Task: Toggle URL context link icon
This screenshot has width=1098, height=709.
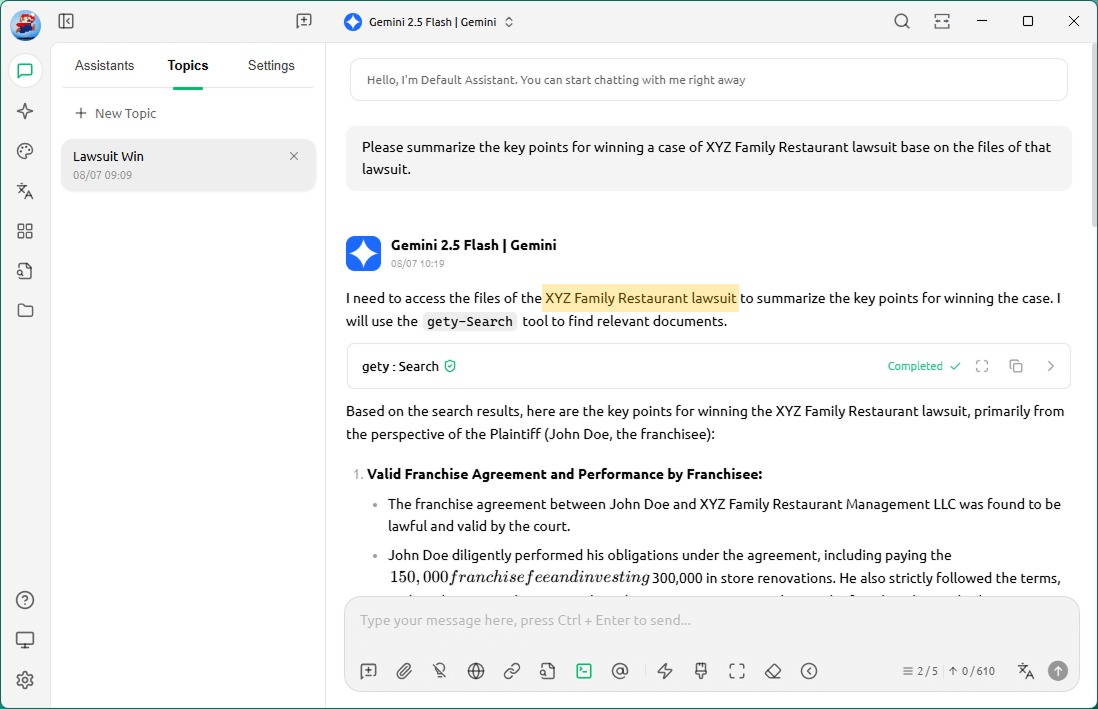Action: (x=512, y=671)
